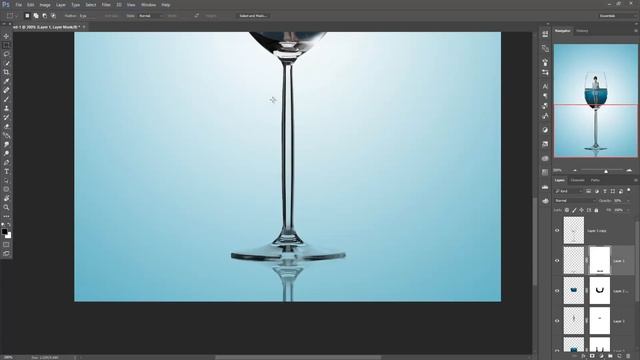Screen dimensions: 640x360
Task: Open the marquee tool preset picker
Action: (11, 16)
